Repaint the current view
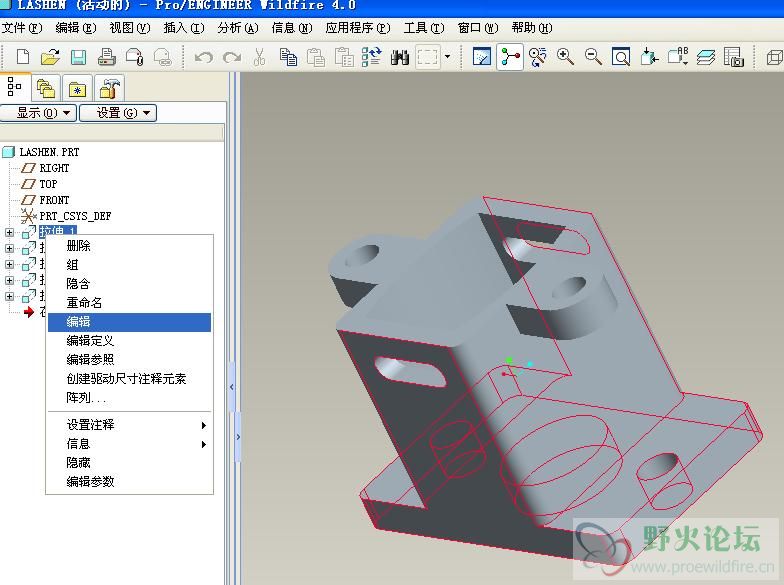This screenshot has width=784, height=585. (482, 57)
